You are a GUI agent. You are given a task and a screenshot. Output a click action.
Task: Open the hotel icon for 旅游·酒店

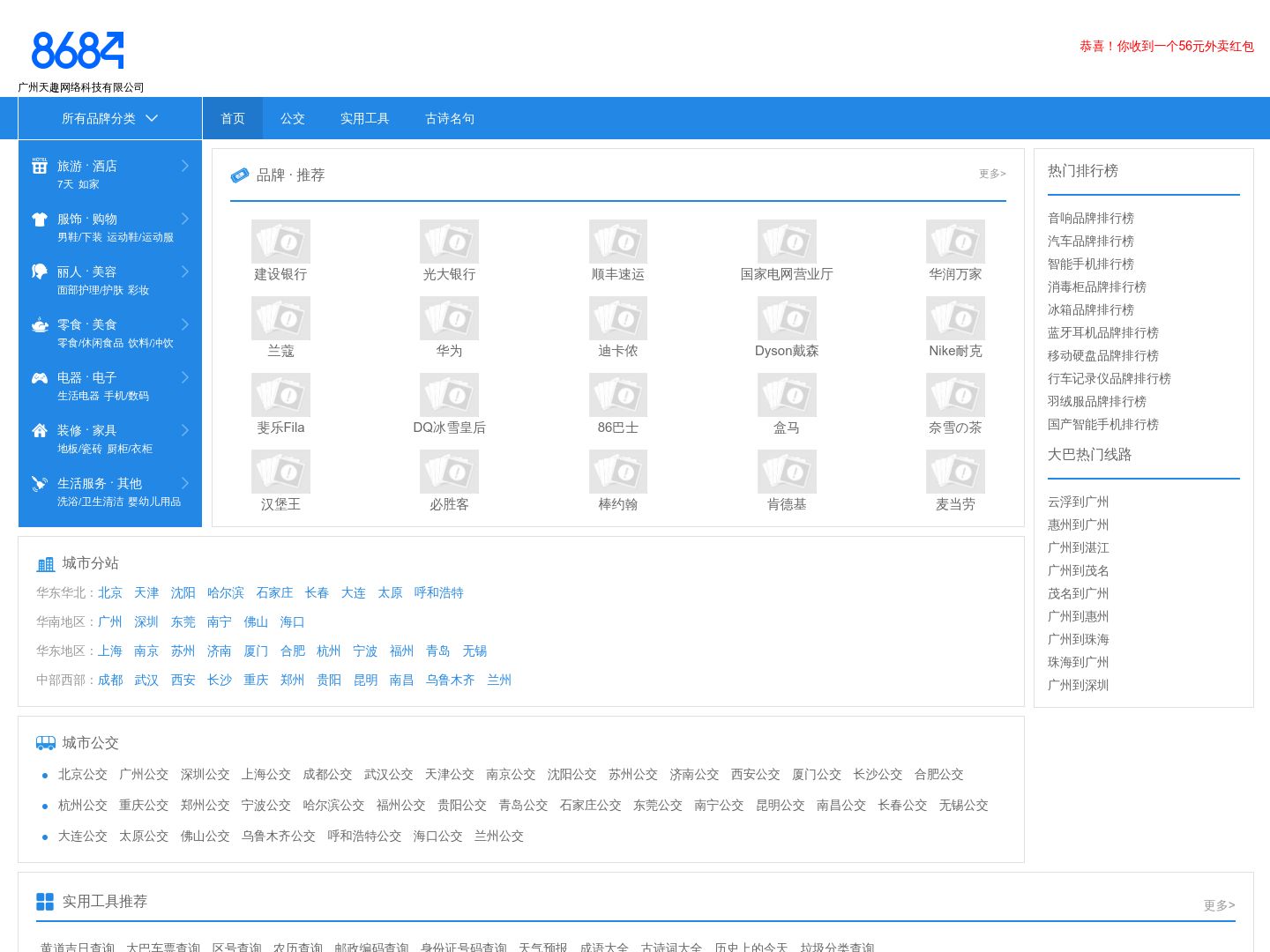point(40,165)
